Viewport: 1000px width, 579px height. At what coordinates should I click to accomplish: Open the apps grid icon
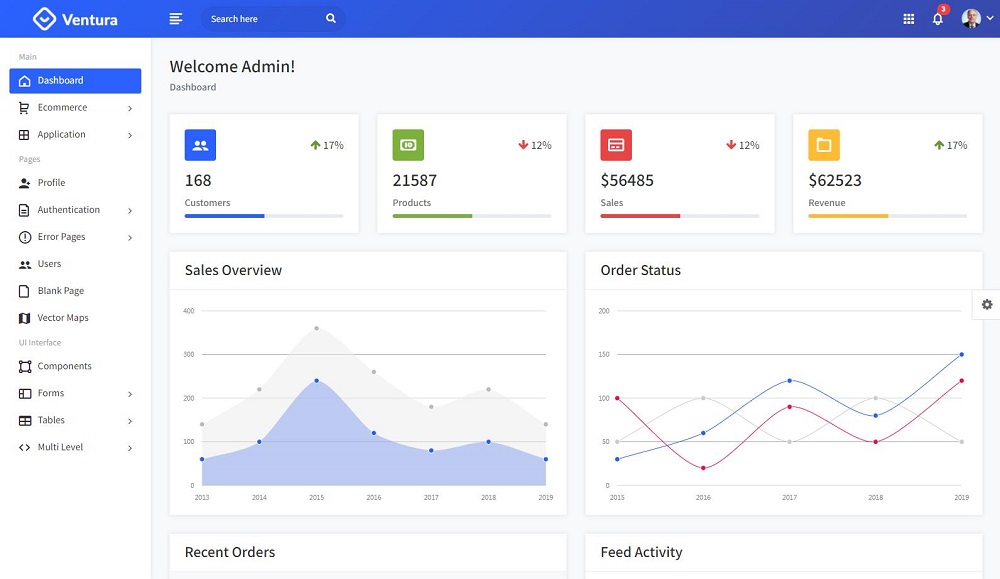(909, 19)
